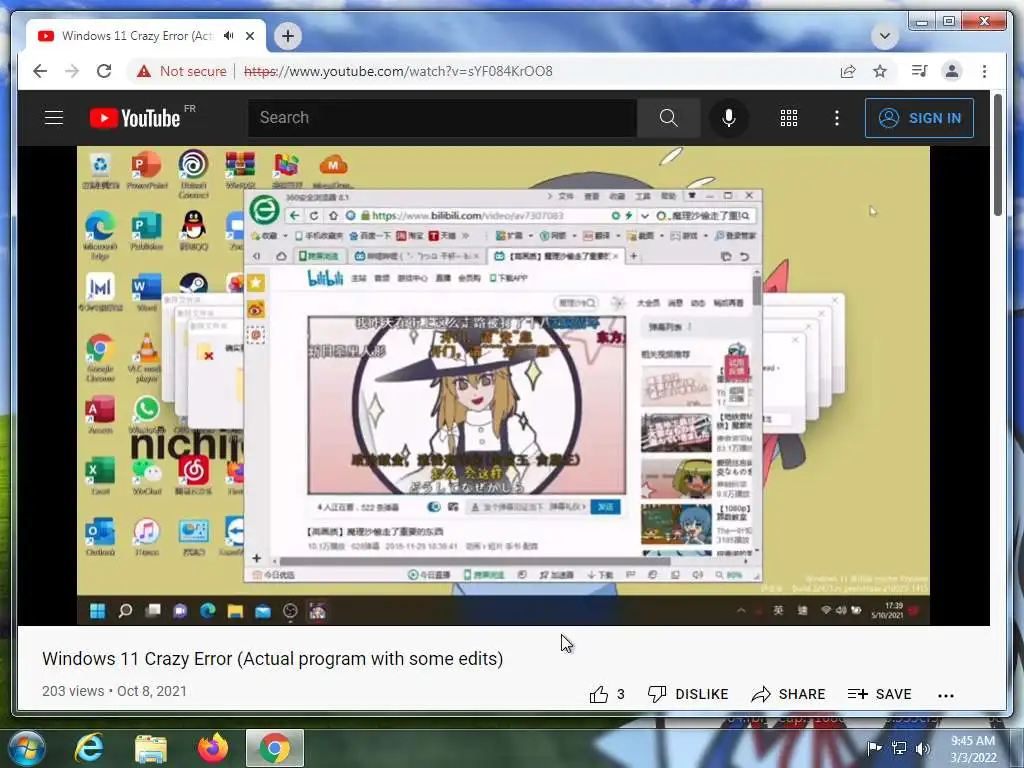Click the '203 views • Oct 8, 2021' text
This screenshot has height=768, width=1024.
pos(114,691)
